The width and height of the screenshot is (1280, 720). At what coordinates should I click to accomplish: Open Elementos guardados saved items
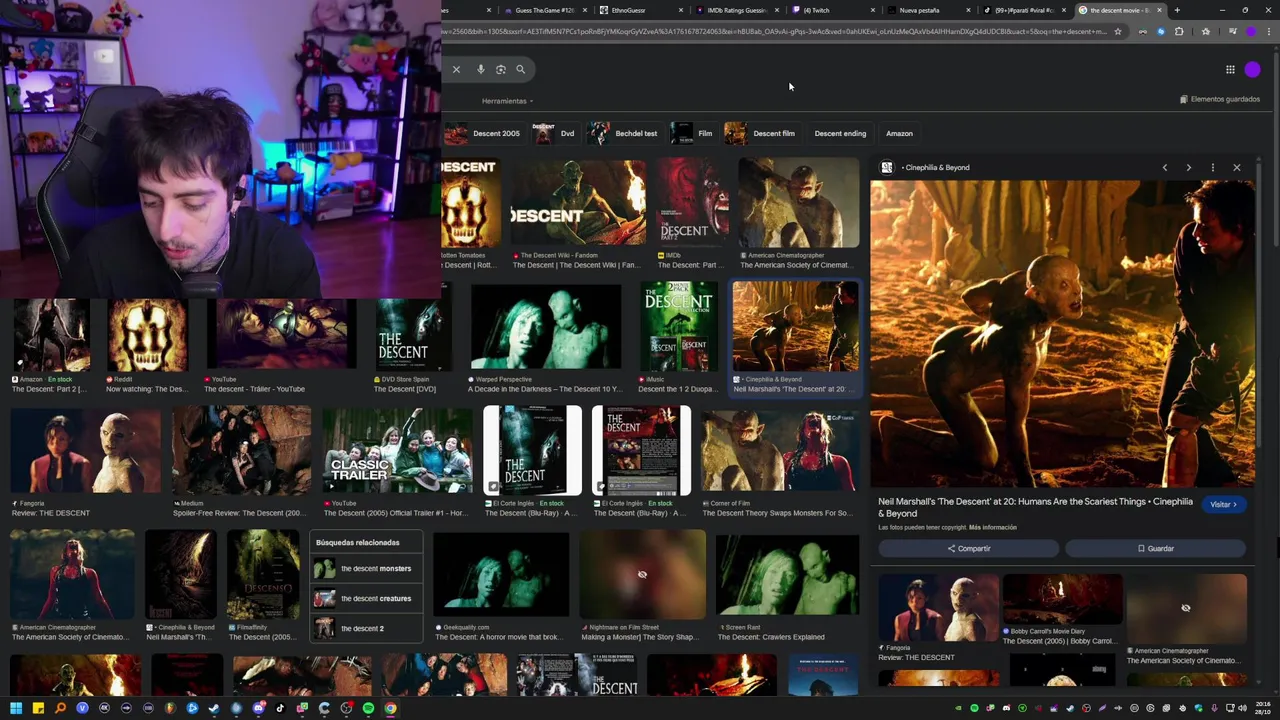point(1220,99)
